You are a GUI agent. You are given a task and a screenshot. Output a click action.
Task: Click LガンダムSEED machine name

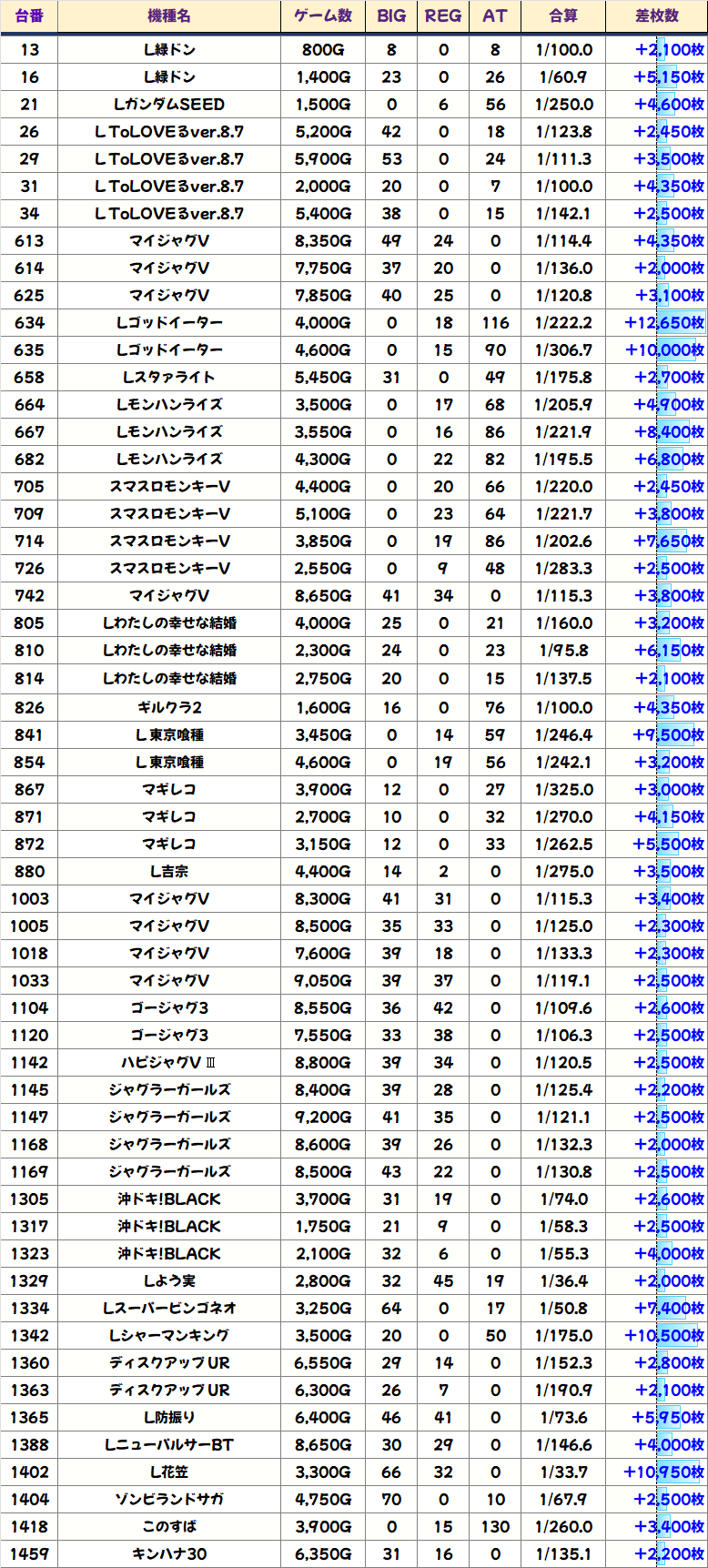click(169, 105)
